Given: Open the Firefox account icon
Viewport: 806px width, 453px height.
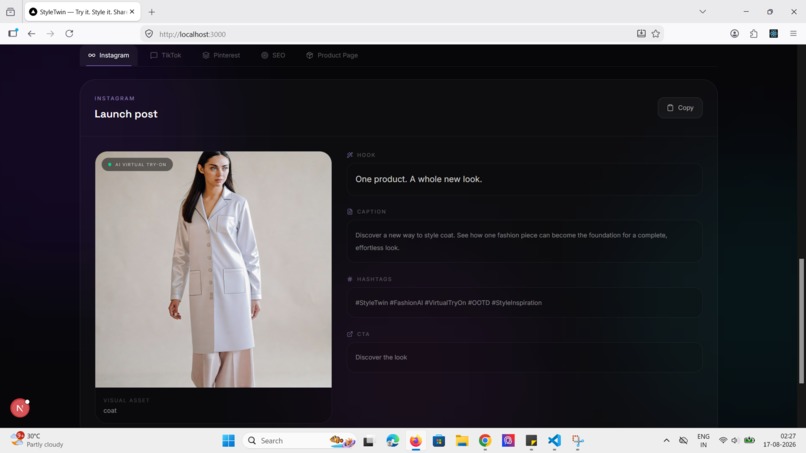Looking at the screenshot, I should pos(735,33).
